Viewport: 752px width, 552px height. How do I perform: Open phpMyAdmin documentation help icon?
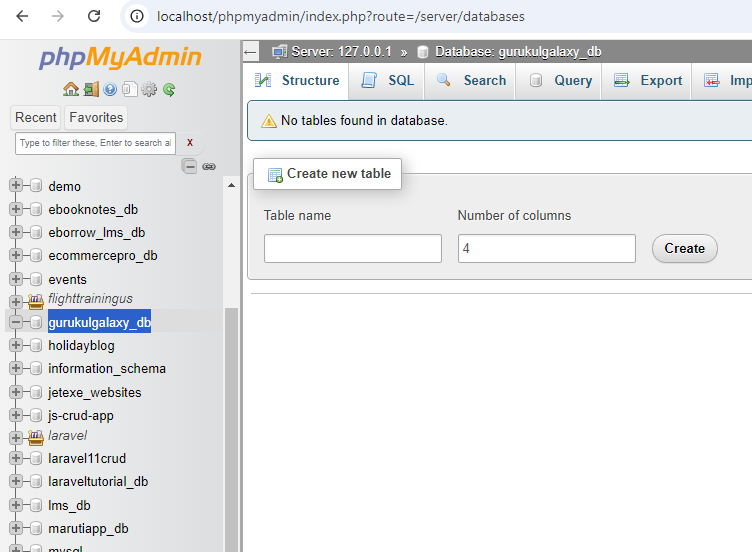tap(110, 89)
